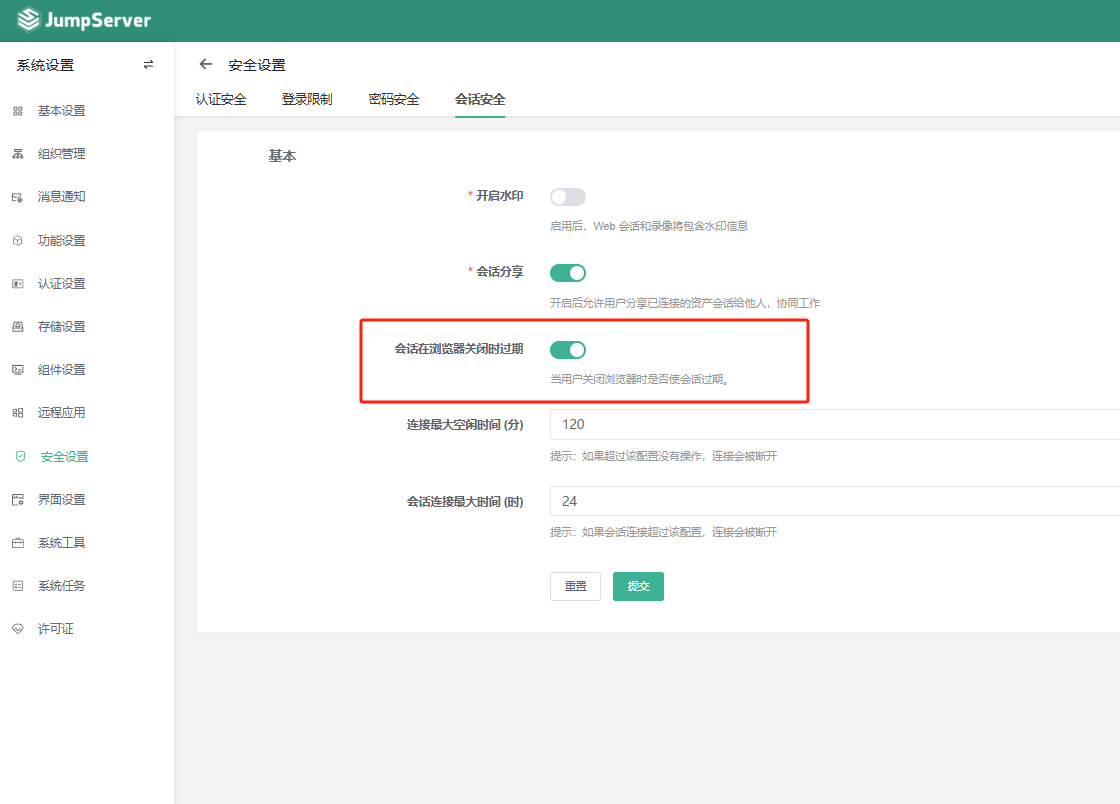Switch to the 认证安全 tab
Image resolution: width=1120 pixels, height=804 pixels.
click(221, 99)
